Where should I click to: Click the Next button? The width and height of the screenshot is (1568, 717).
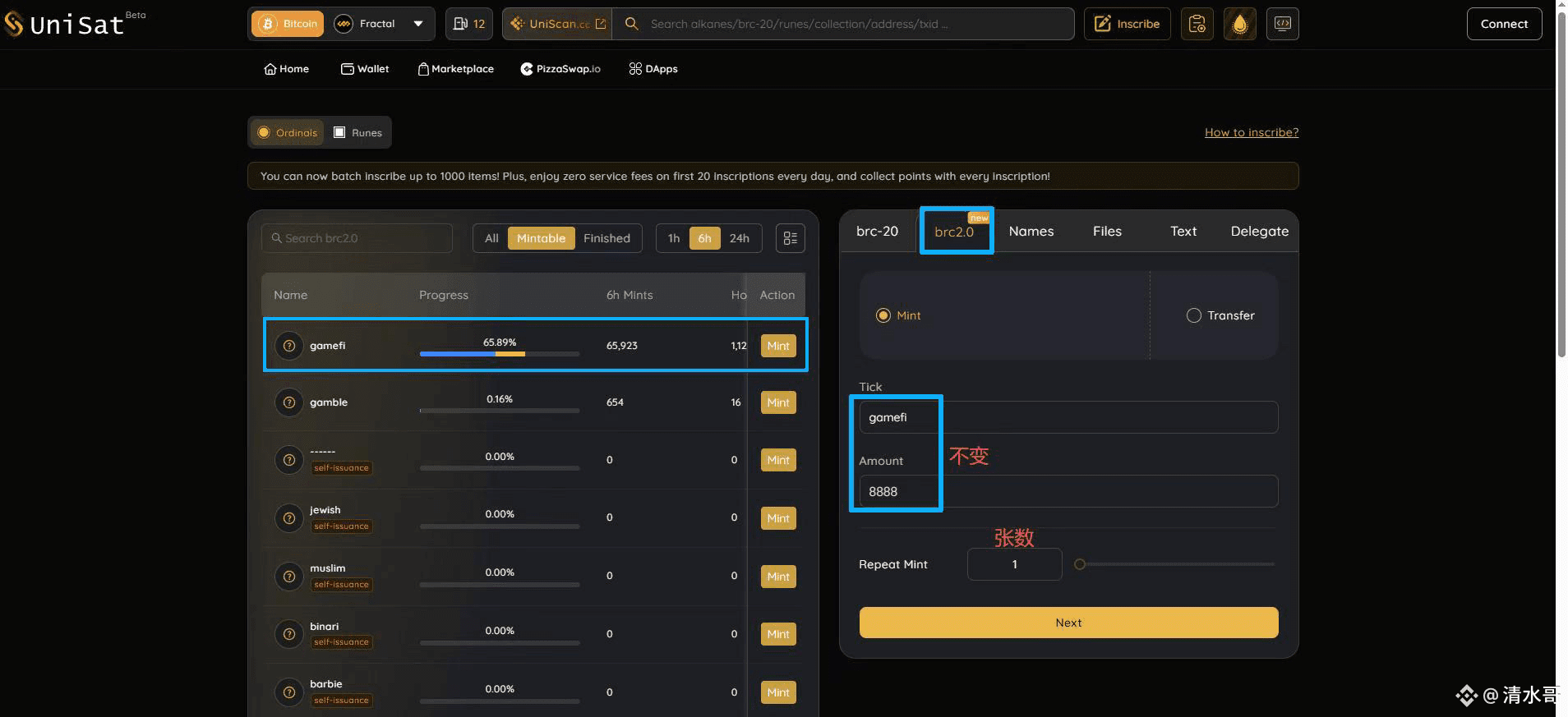(1068, 623)
